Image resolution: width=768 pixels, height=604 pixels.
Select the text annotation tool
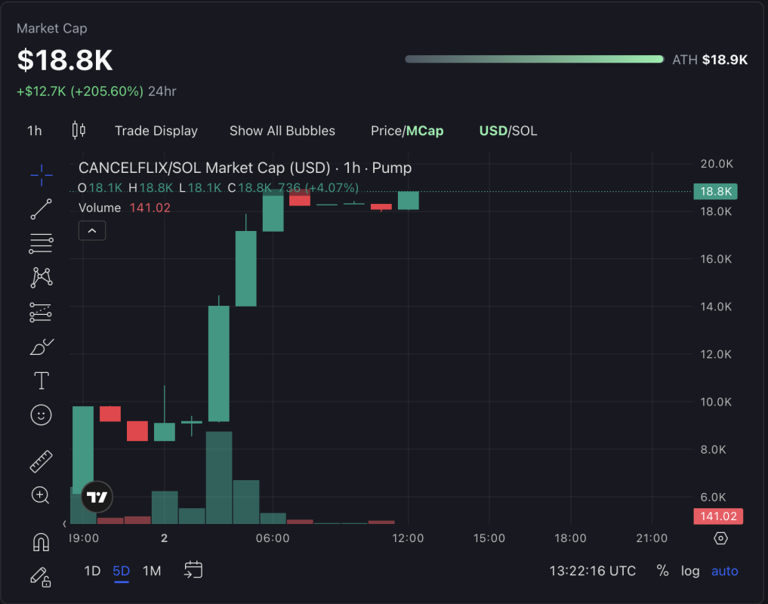[x=41, y=381]
